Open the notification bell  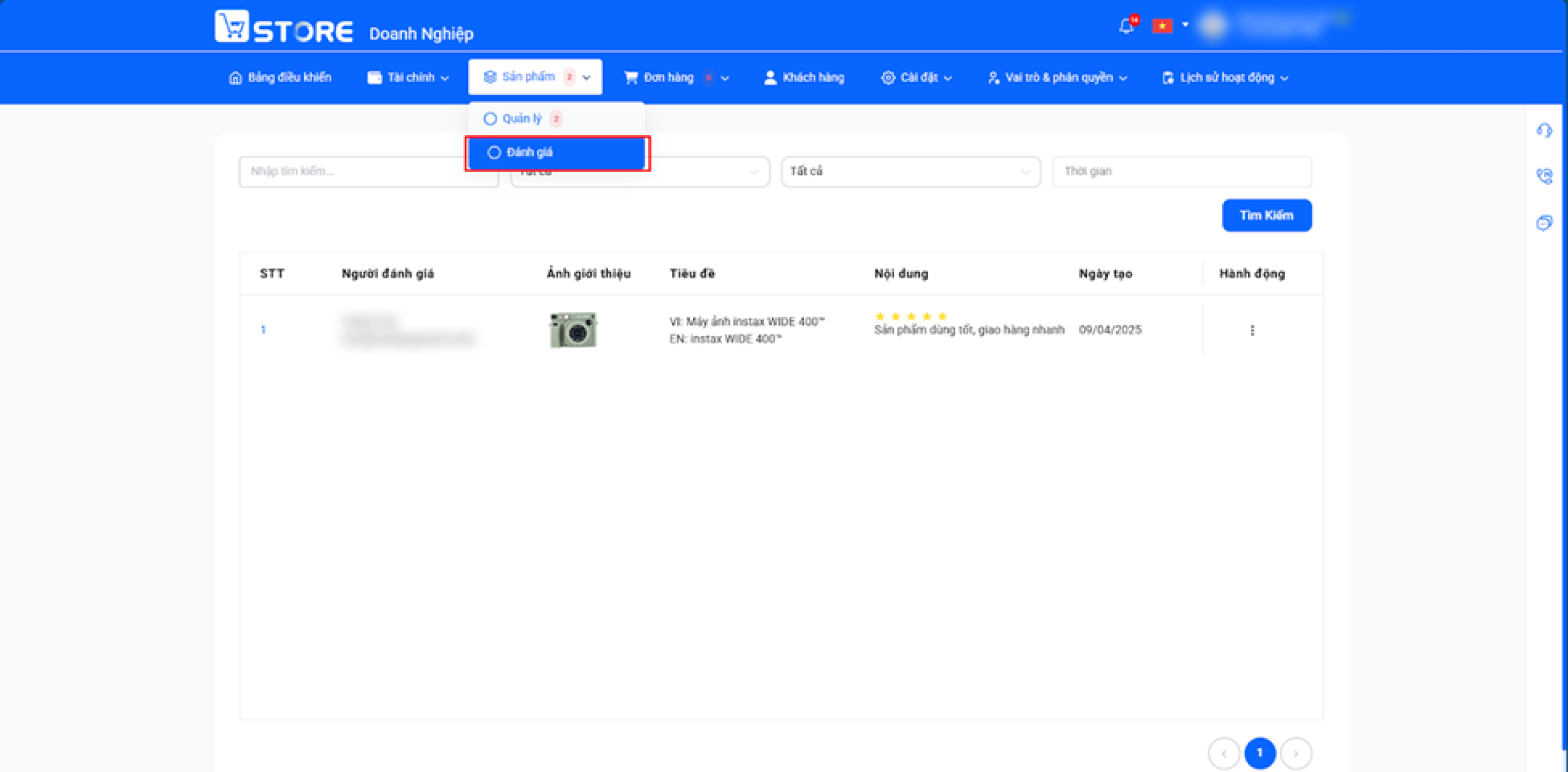[1127, 26]
